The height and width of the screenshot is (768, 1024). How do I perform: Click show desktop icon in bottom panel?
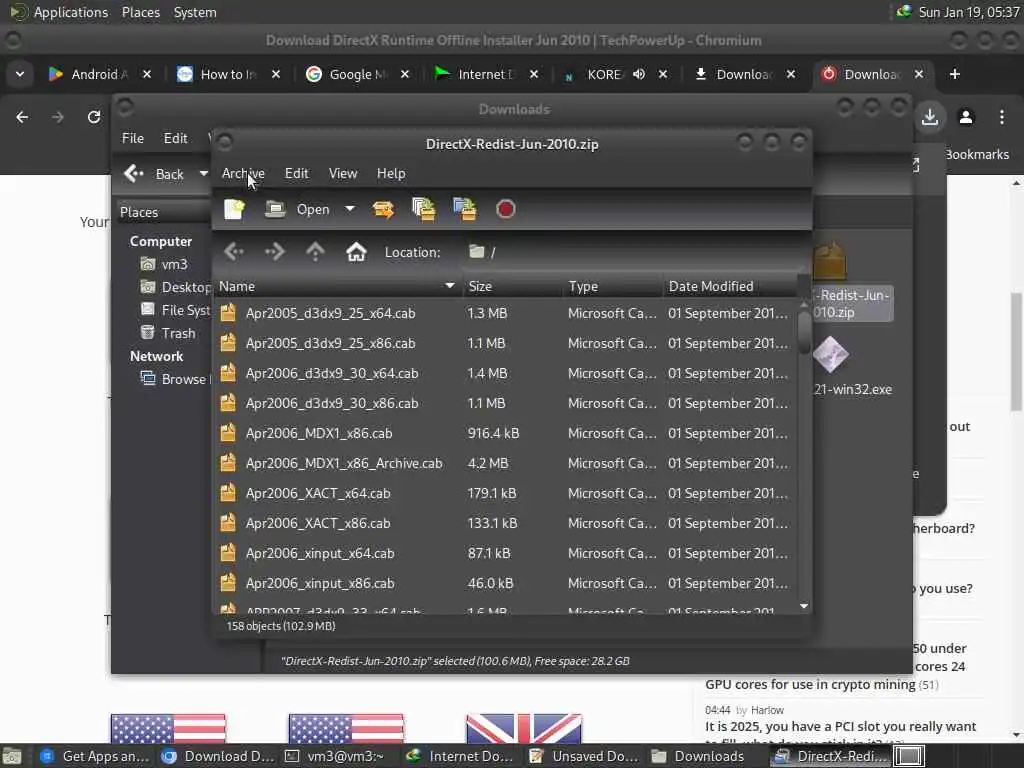[x=12, y=756]
